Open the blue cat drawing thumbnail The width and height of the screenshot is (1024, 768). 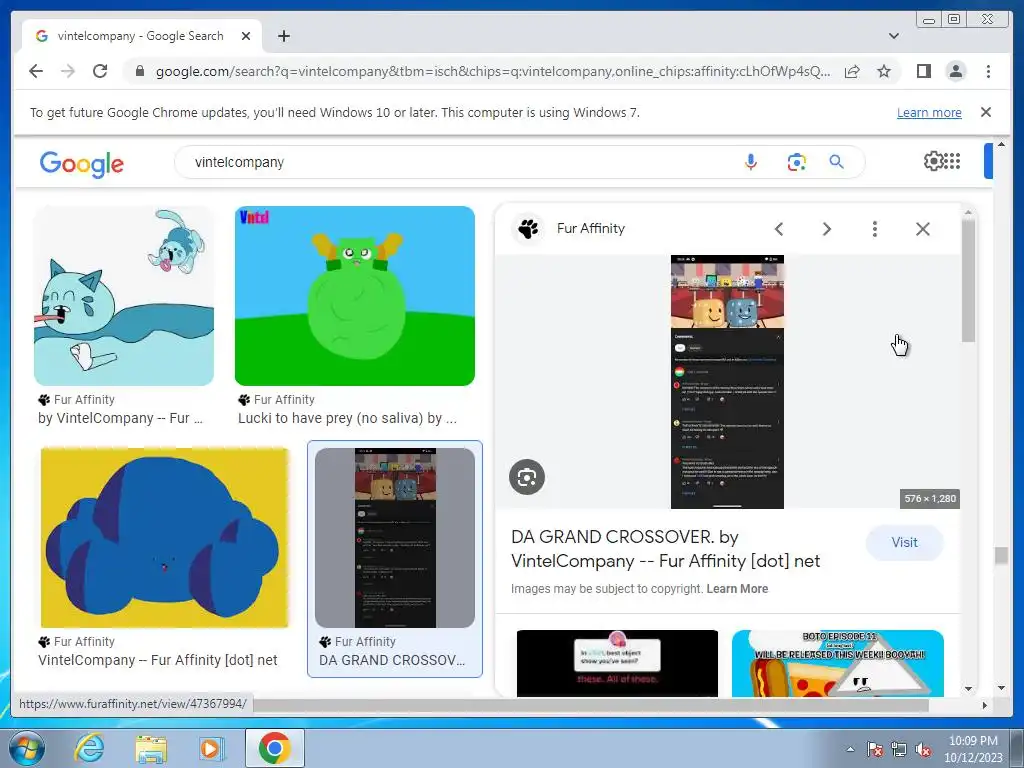[x=124, y=296]
